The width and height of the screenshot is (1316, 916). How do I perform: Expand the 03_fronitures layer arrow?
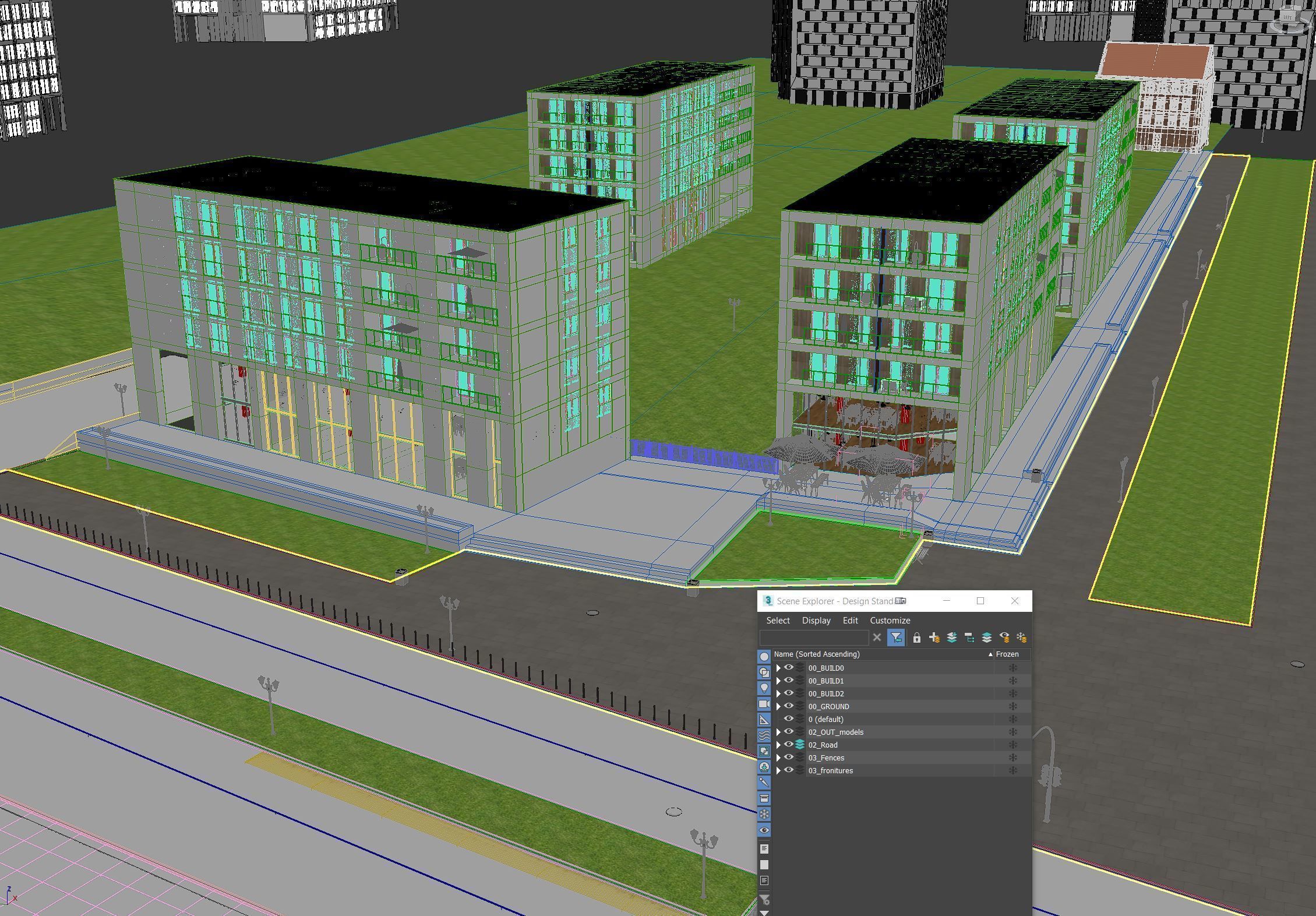click(x=778, y=770)
